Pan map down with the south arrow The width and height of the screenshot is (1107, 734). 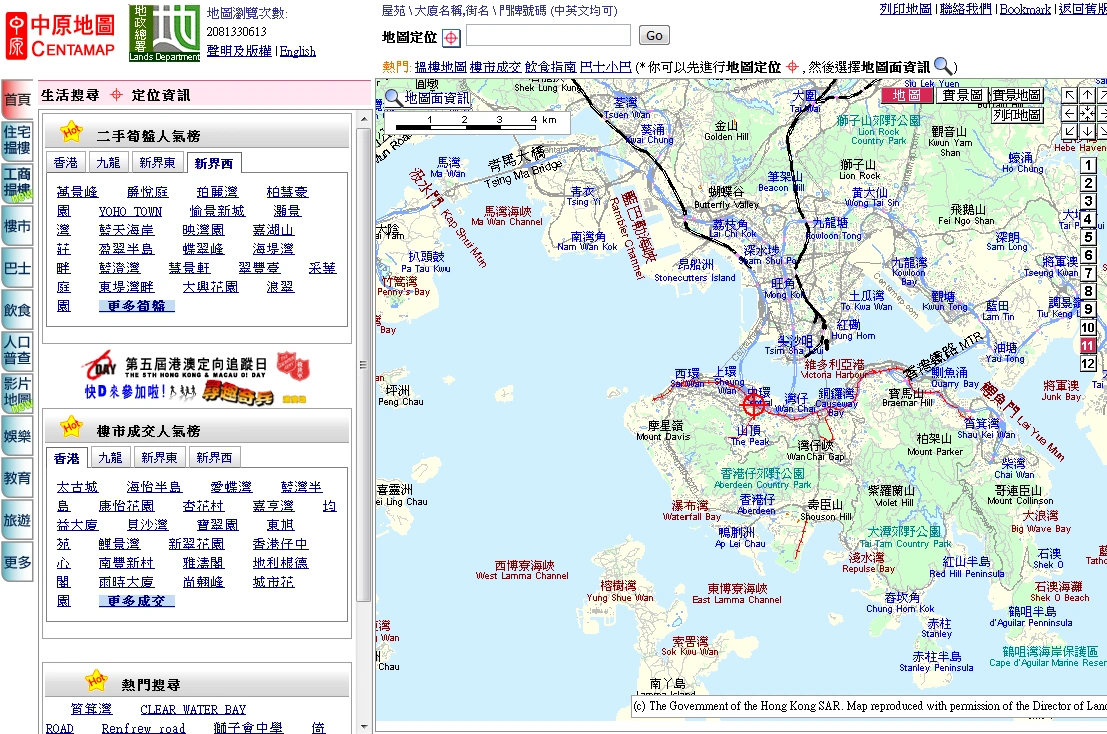click(x=1088, y=131)
